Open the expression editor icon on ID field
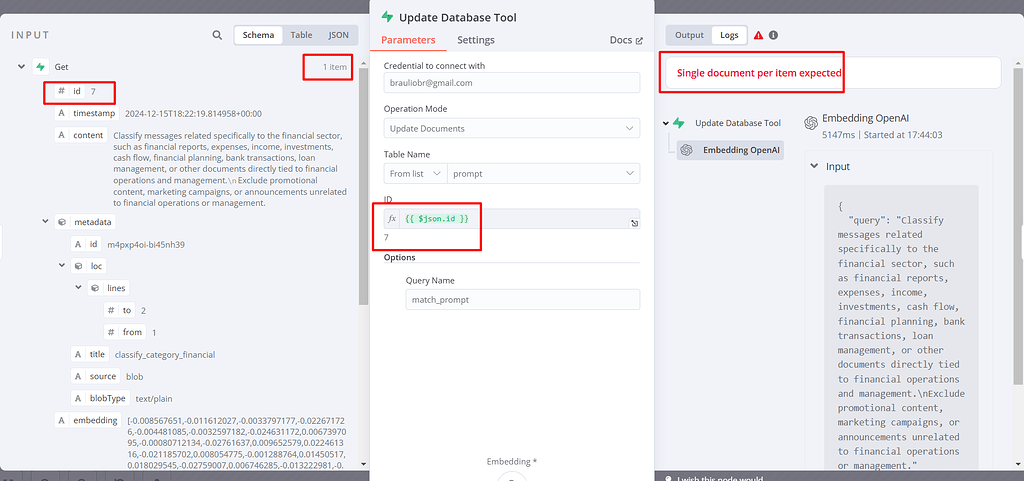 pyautogui.click(x=635, y=223)
